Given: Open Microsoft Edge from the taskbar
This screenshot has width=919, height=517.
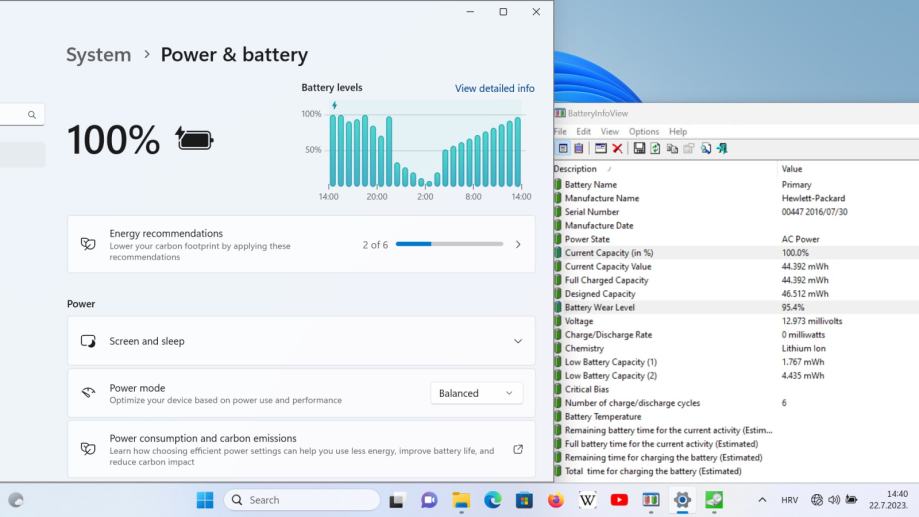Looking at the screenshot, I should pyautogui.click(x=493, y=500).
